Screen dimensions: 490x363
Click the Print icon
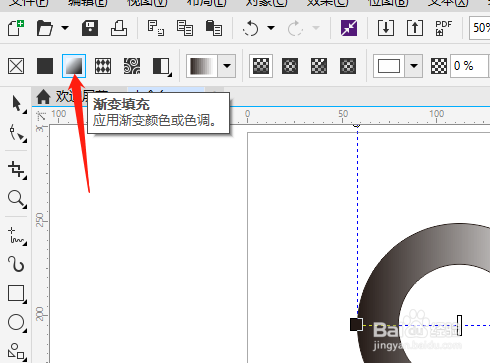click(119, 28)
